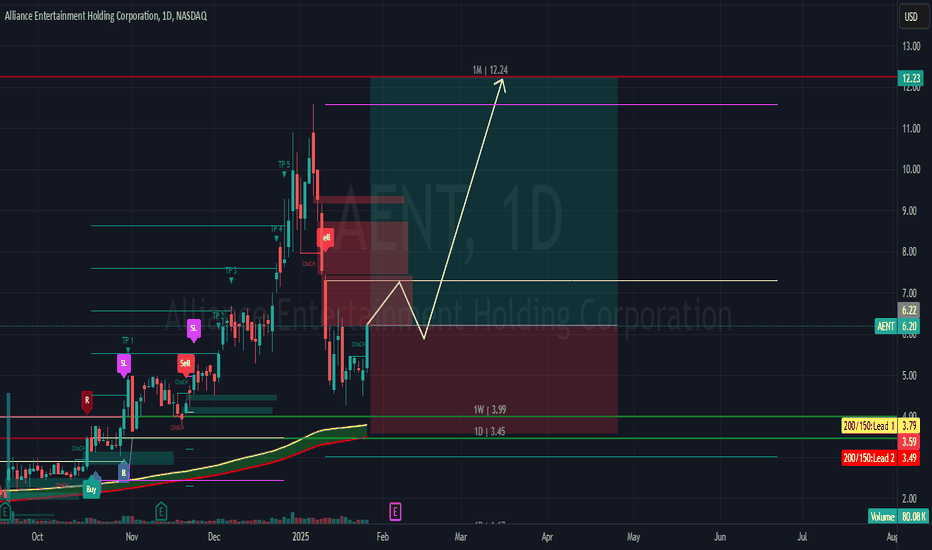This screenshot has width=932, height=550.
Task: Select the TP 1 target label
Action: [x=128, y=341]
